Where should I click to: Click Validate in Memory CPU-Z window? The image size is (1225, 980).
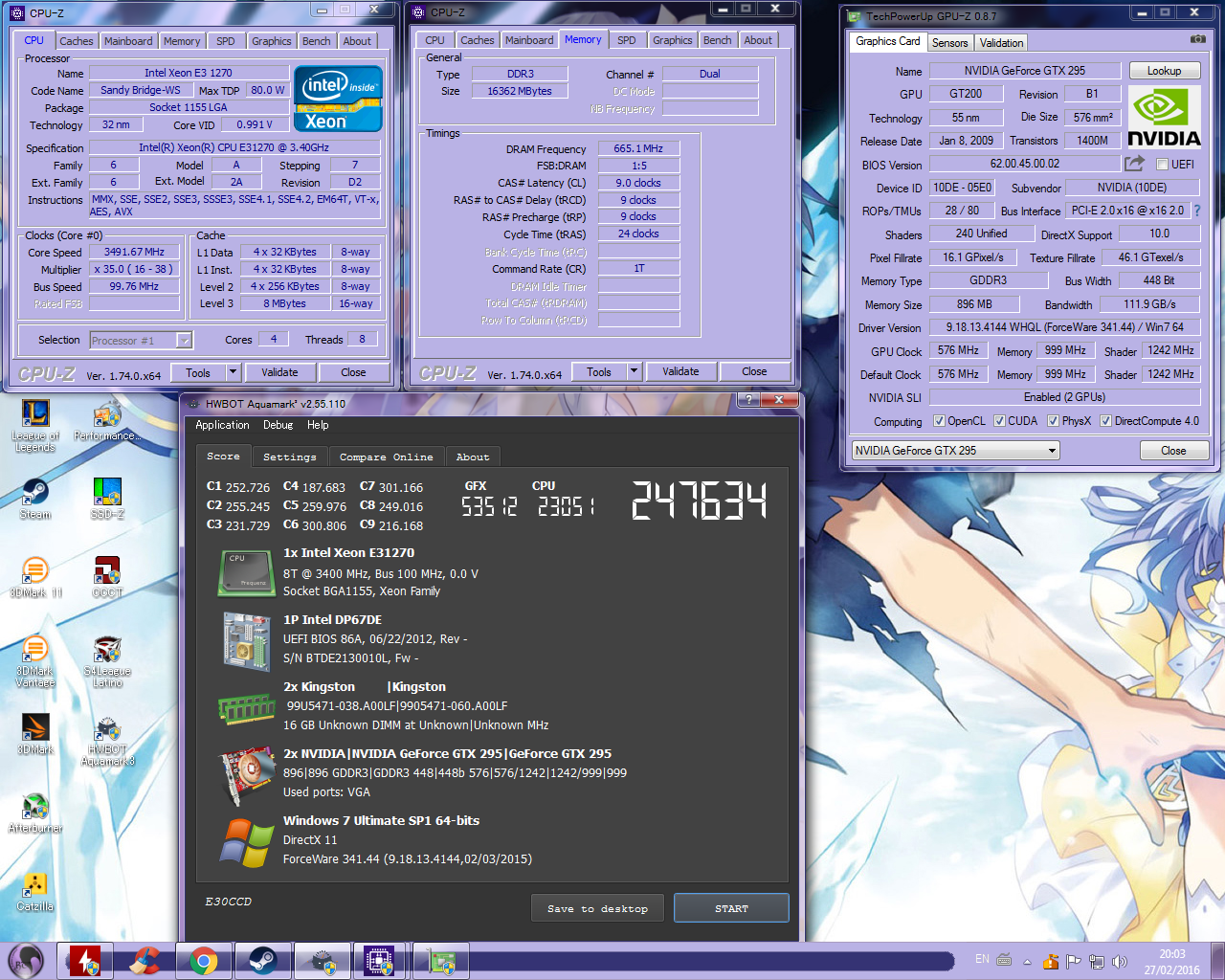click(680, 371)
